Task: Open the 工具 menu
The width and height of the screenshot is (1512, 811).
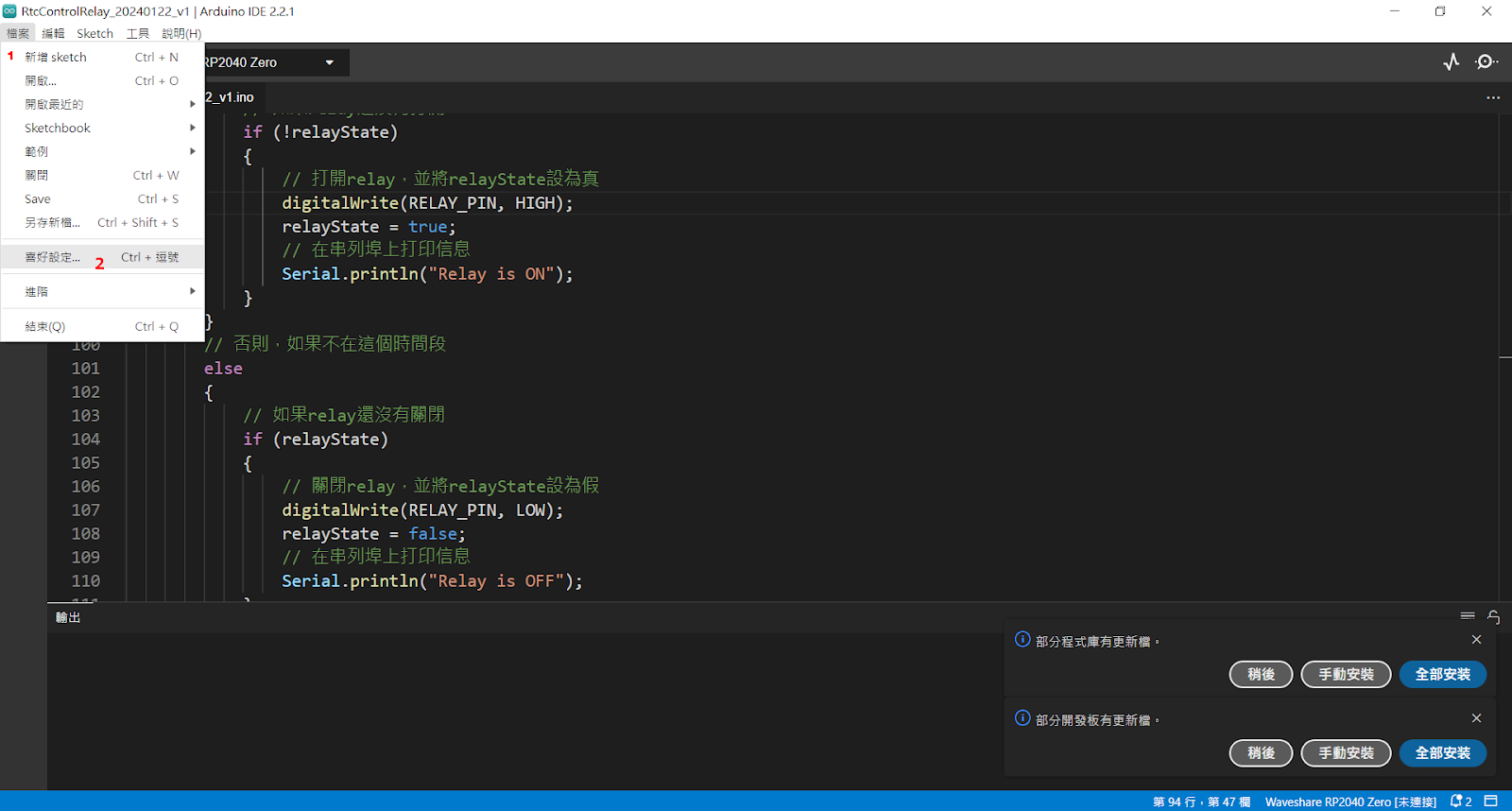Action: pyautogui.click(x=138, y=33)
